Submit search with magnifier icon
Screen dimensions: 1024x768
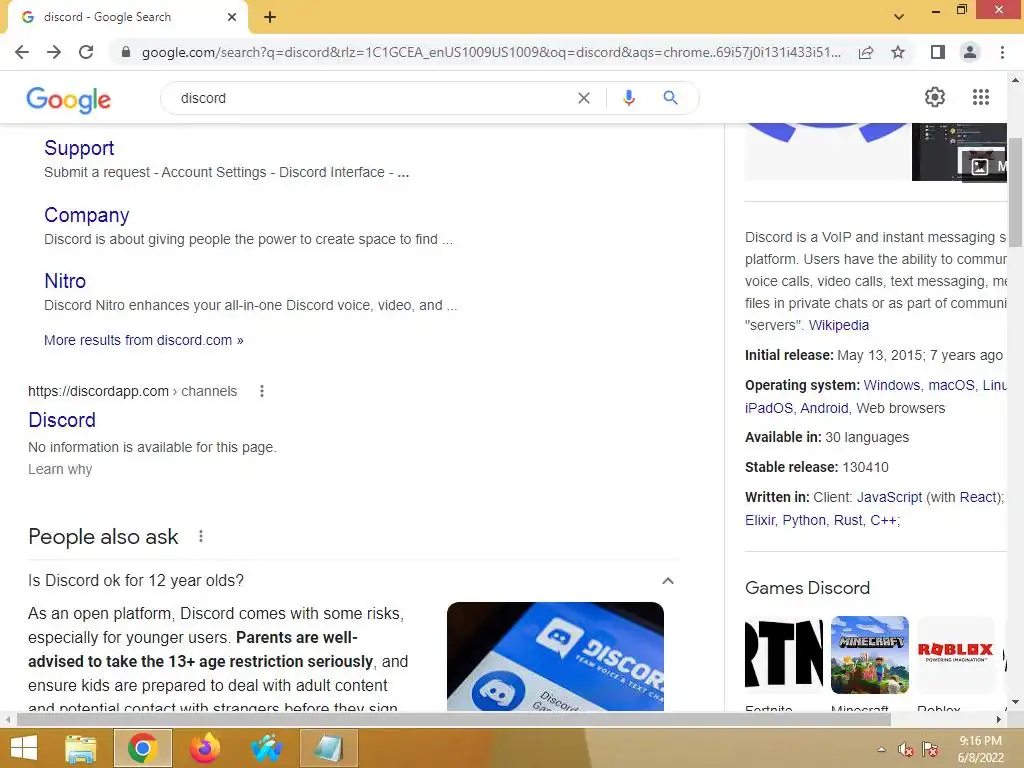[x=670, y=98]
